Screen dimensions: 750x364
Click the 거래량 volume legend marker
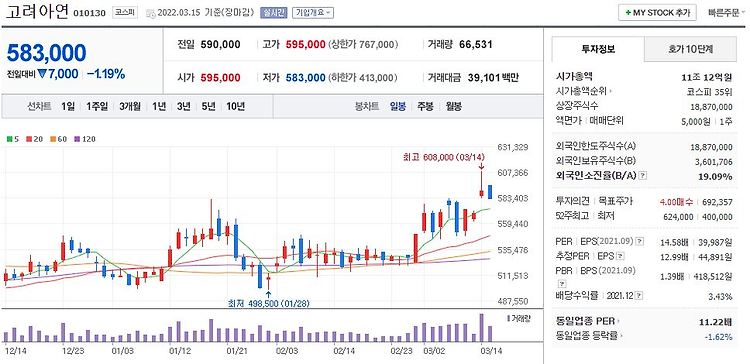(x=507, y=318)
